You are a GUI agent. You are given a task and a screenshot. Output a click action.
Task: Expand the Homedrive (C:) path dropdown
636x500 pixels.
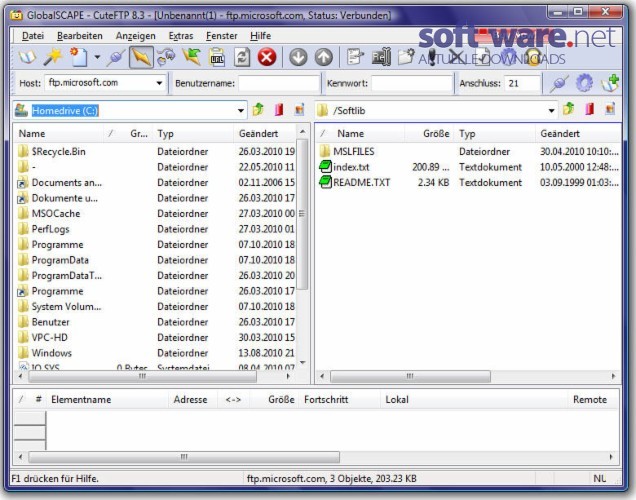coord(241,110)
